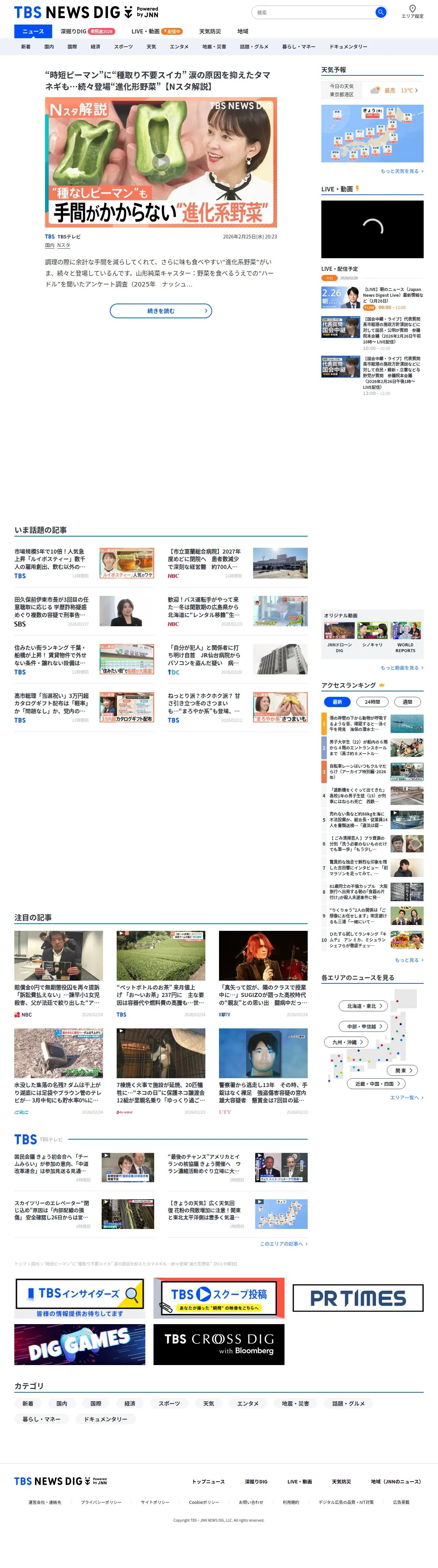The height and width of the screenshot is (1568, 438).
Task: Click the footer TBS NEWS DIG logo
Action: pyautogui.click(x=60, y=1481)
